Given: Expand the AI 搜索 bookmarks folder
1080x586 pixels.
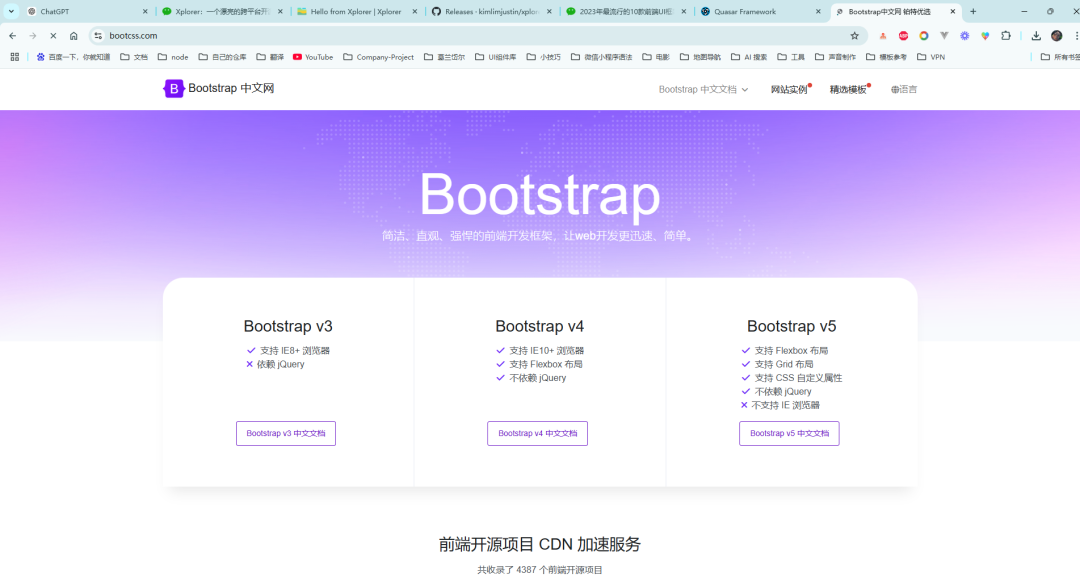Looking at the screenshot, I should [749, 57].
